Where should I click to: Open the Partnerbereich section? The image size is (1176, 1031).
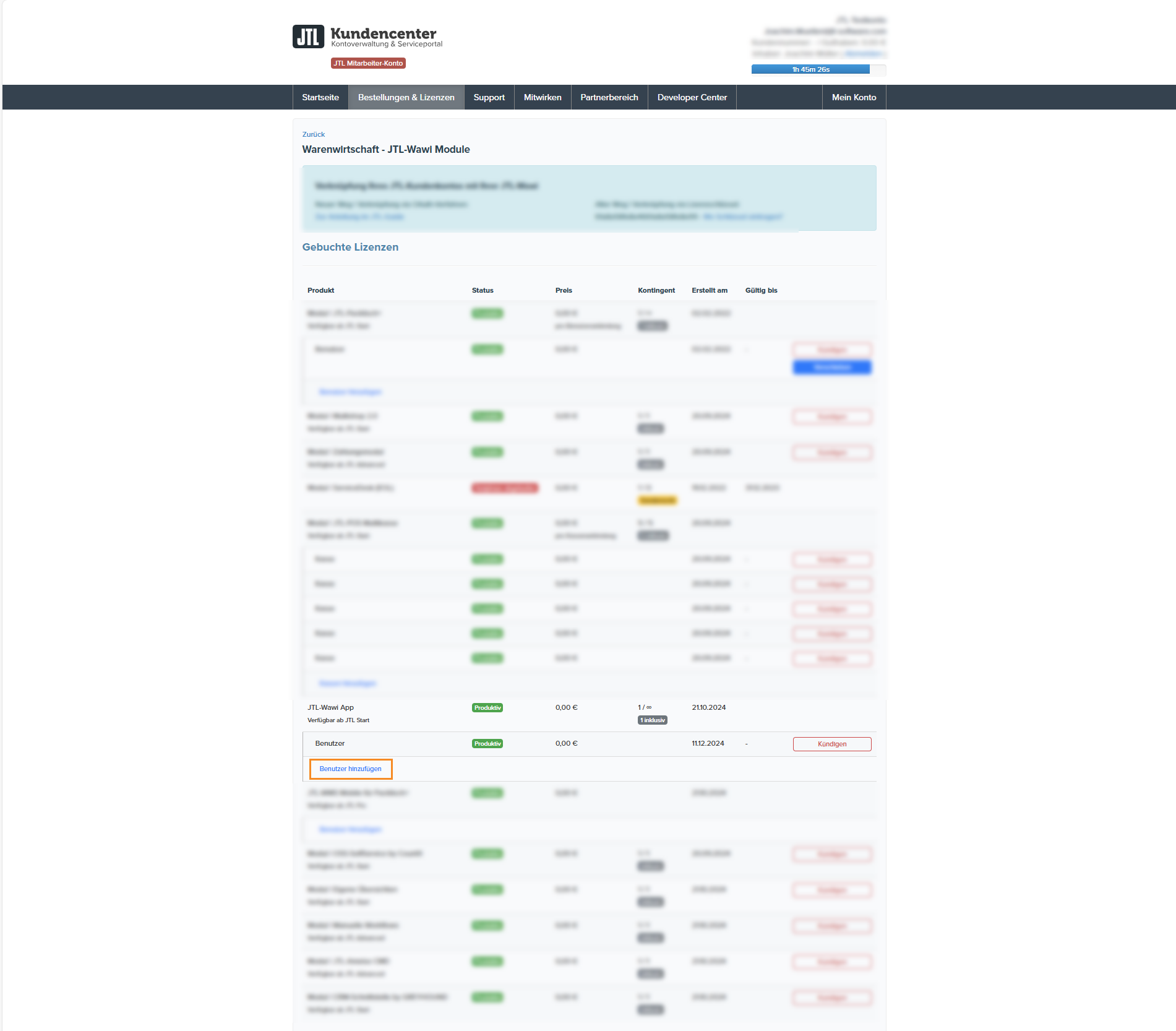(609, 97)
